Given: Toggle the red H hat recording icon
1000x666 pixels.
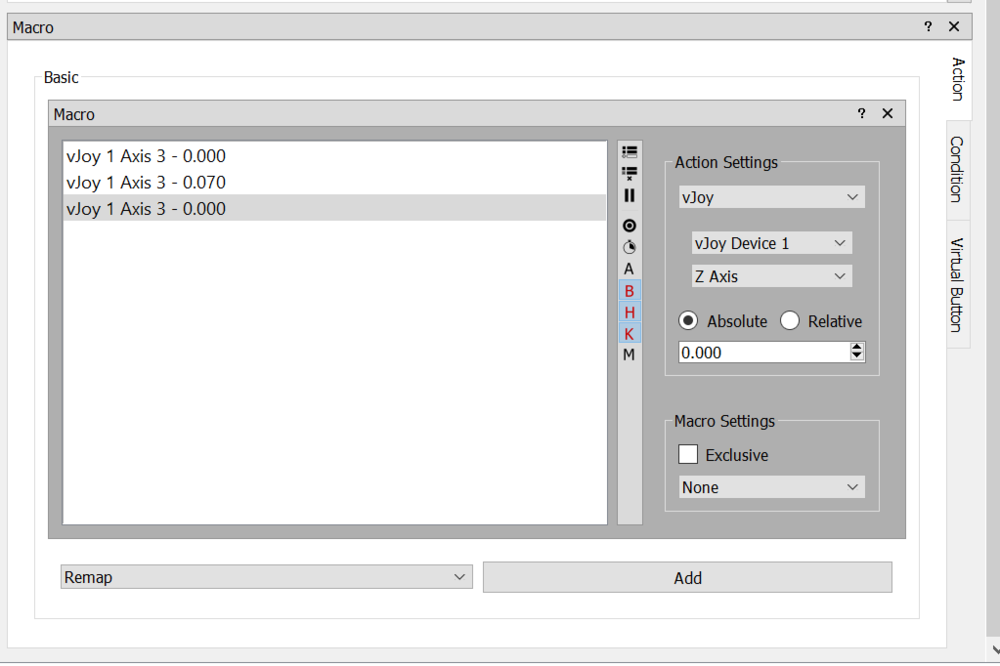Looking at the screenshot, I should (x=629, y=313).
